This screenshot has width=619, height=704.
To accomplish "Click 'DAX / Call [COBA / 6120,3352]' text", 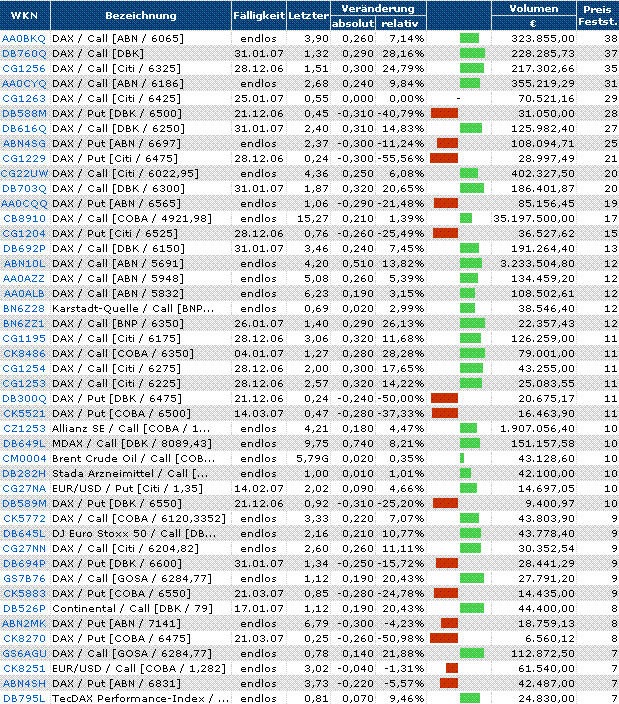I will [x=139, y=519].
